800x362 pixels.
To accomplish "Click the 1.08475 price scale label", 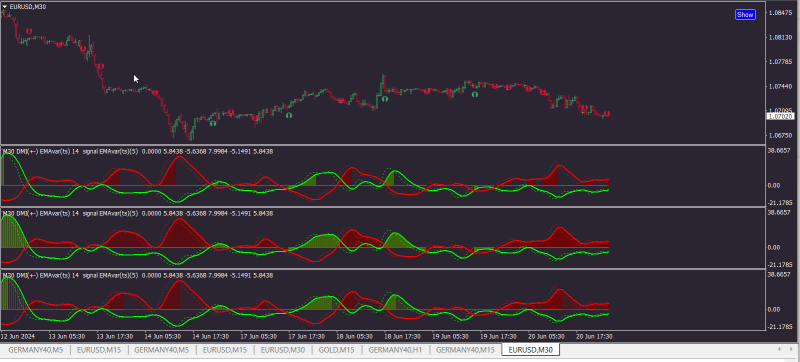I will 780,12.
